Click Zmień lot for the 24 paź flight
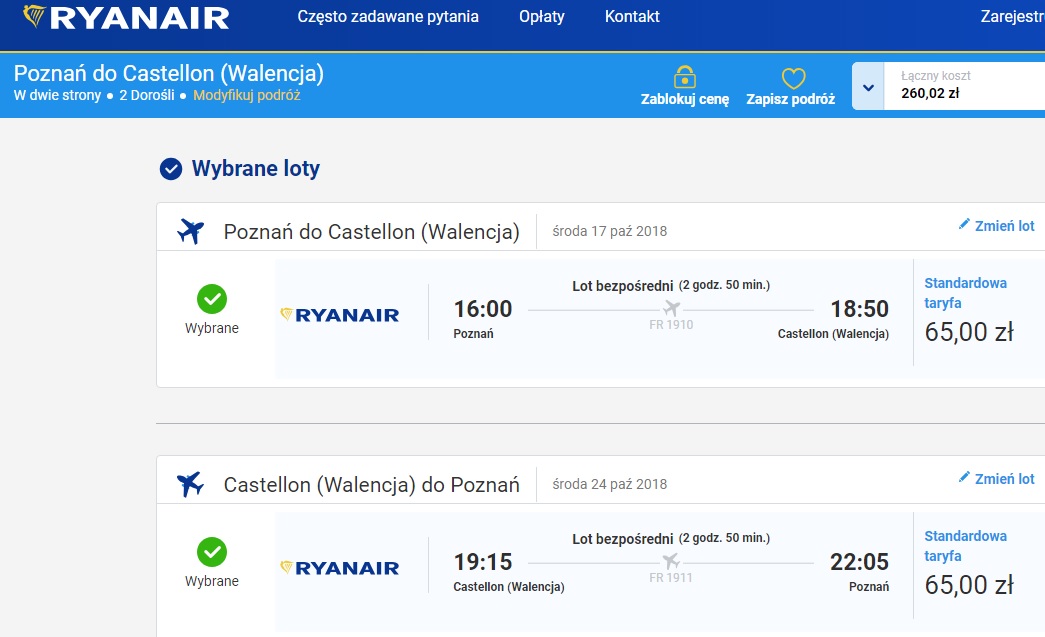The height and width of the screenshot is (637, 1045). pos(996,479)
